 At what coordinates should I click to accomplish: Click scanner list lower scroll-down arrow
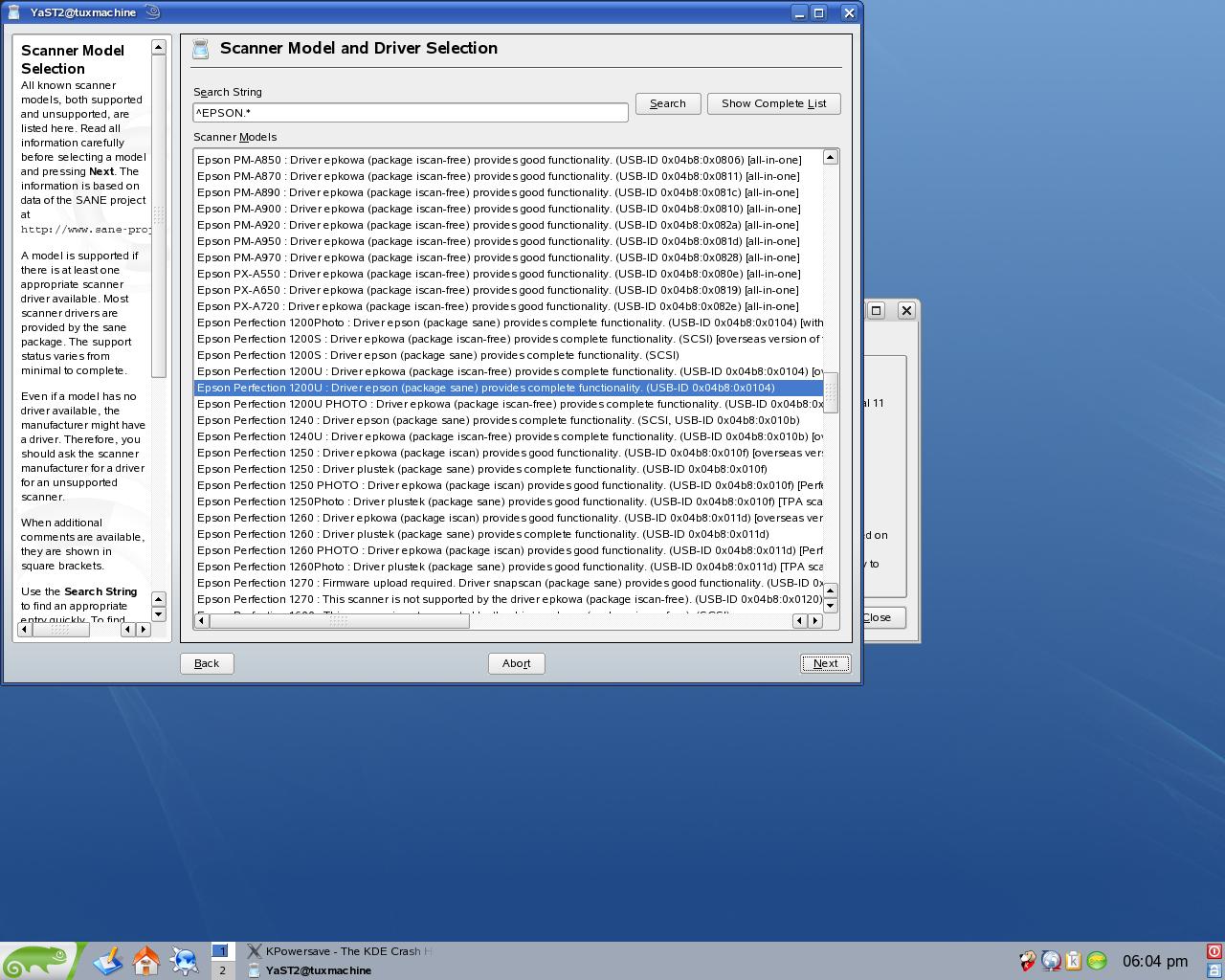pos(831,606)
